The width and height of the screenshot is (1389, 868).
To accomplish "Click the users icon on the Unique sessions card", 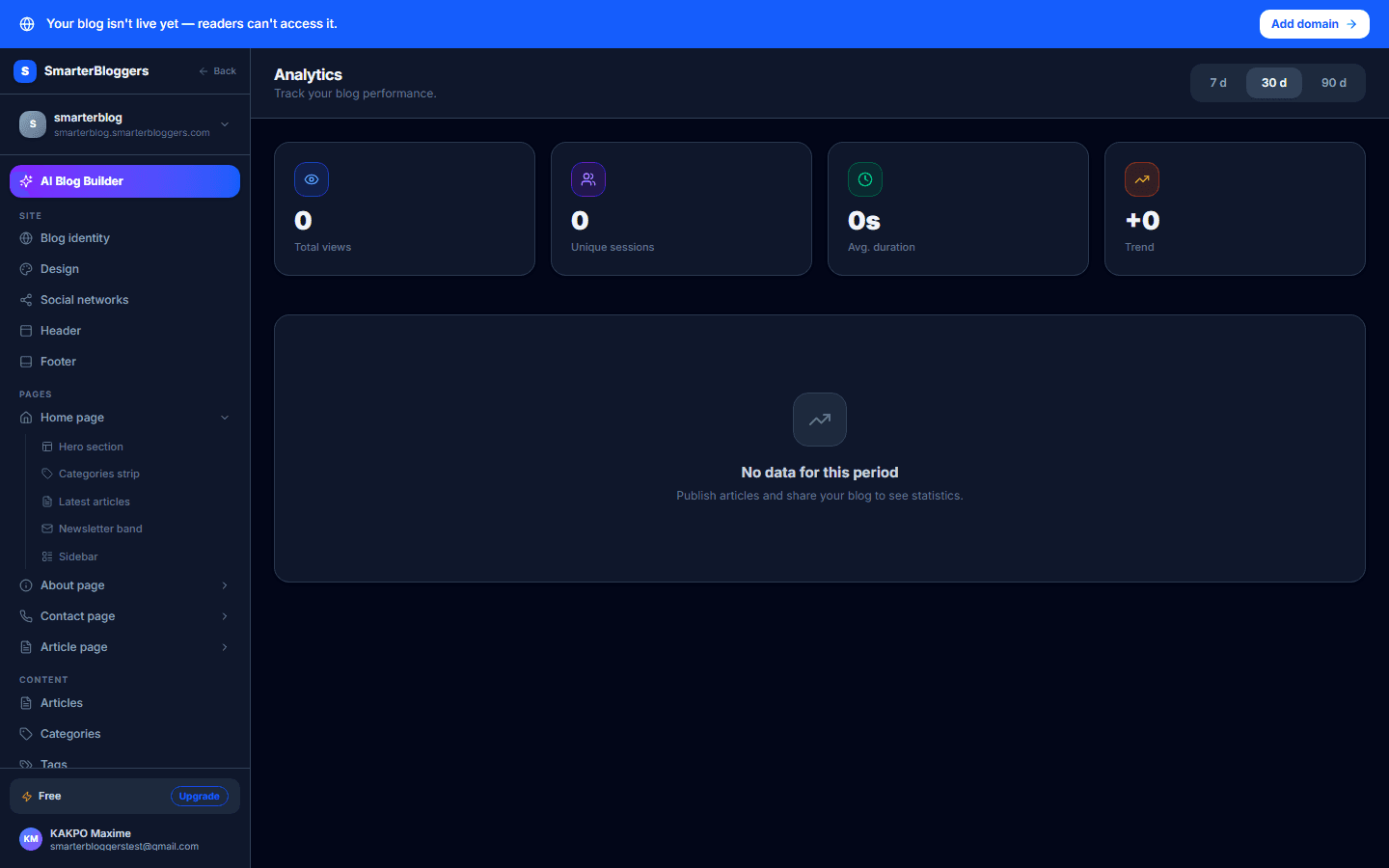I will click(588, 179).
